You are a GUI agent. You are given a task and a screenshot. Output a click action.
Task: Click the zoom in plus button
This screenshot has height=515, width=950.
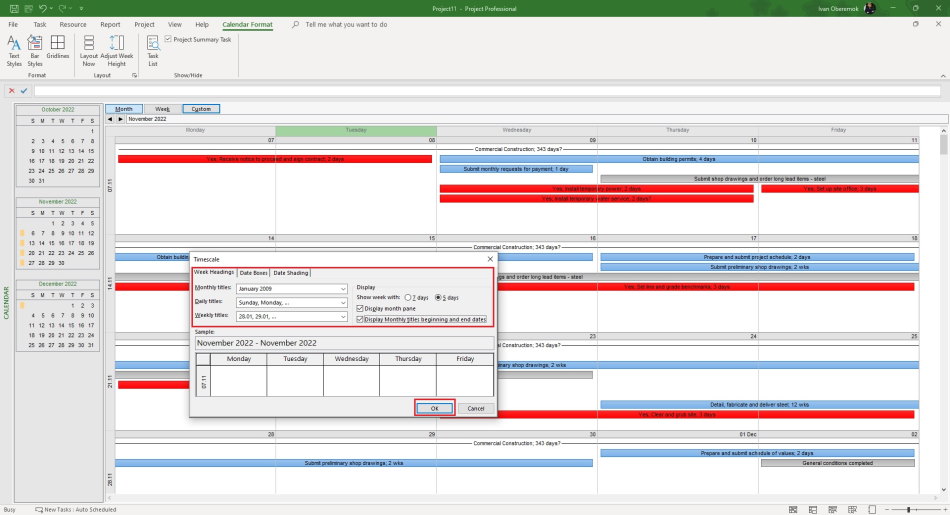tap(945, 510)
